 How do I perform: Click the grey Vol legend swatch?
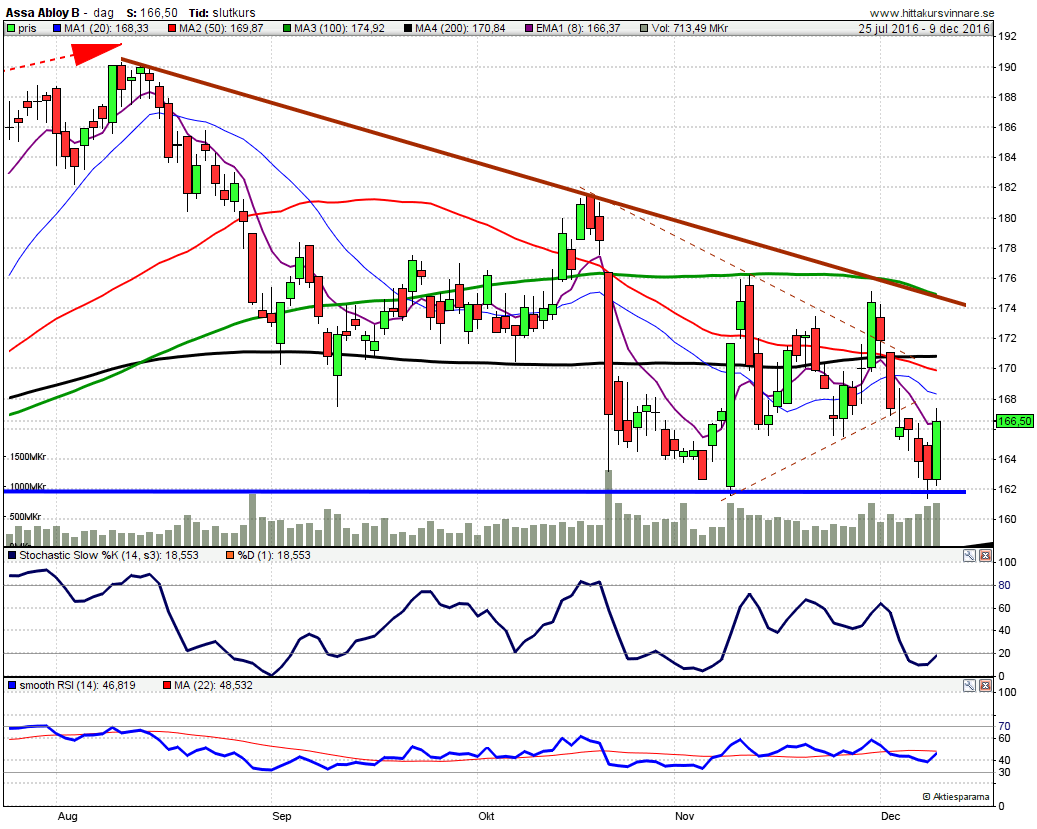point(645,28)
